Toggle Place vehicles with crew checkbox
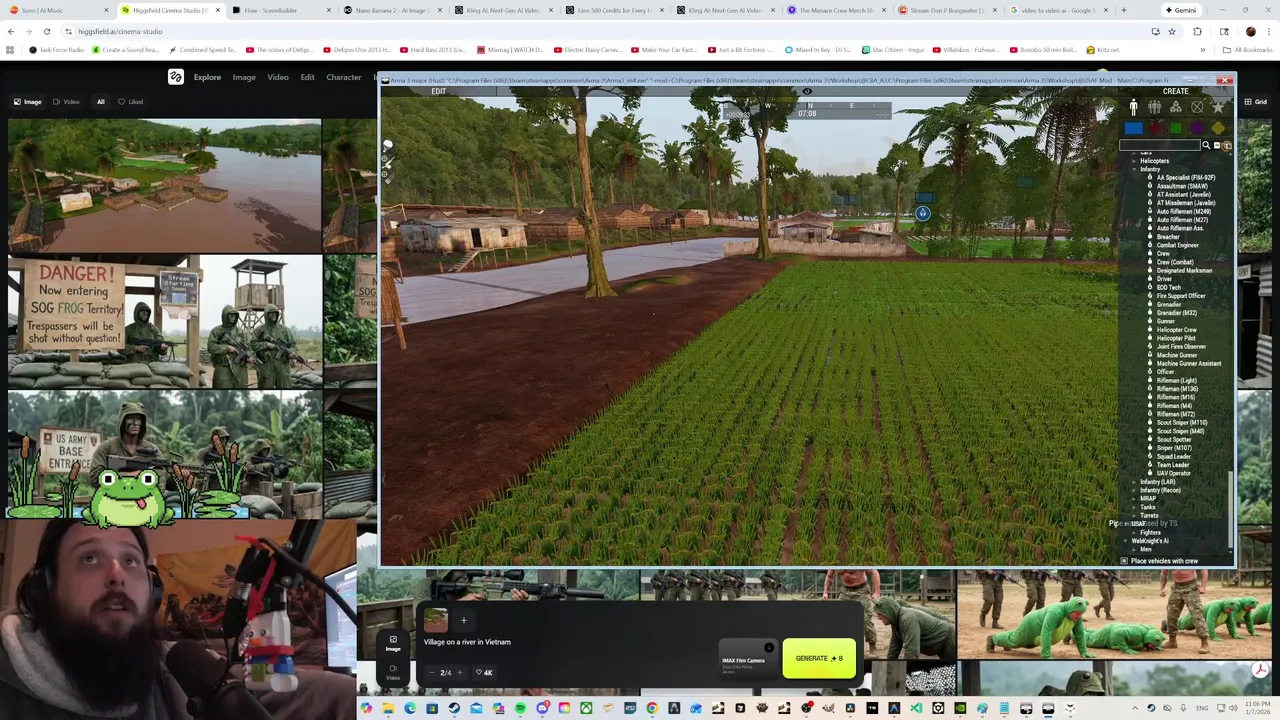The height and width of the screenshot is (720, 1280). (1124, 561)
